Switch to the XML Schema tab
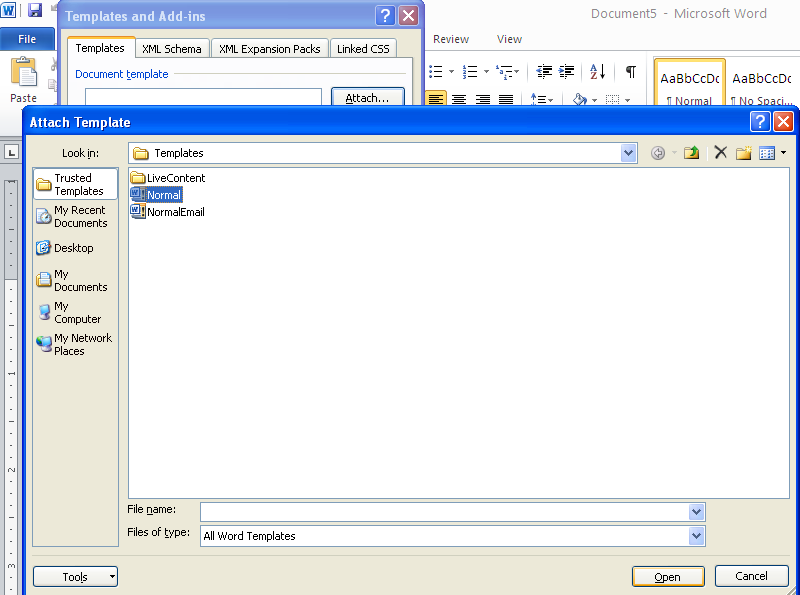Image resolution: width=800 pixels, height=595 pixels. coord(172,49)
